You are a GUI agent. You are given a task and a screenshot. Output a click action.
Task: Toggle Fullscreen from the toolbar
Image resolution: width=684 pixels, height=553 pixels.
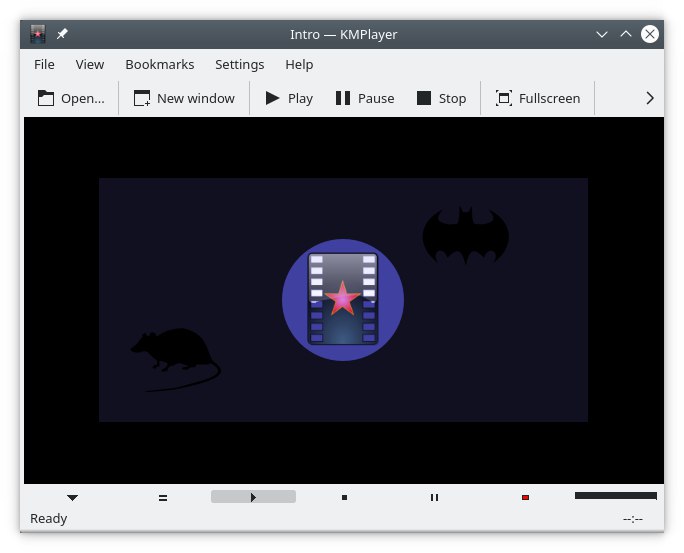coord(537,98)
